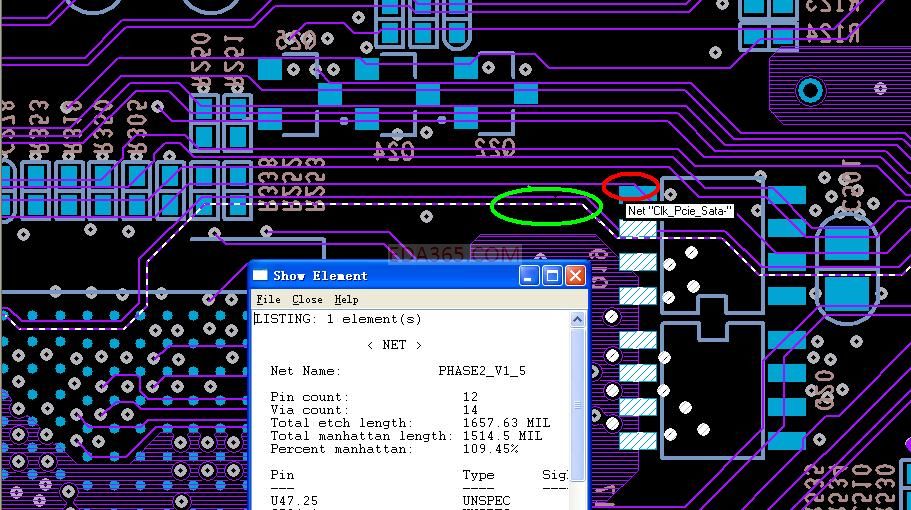
Task: Click the LISTING: 1 element(s) line
Action: [338, 319]
